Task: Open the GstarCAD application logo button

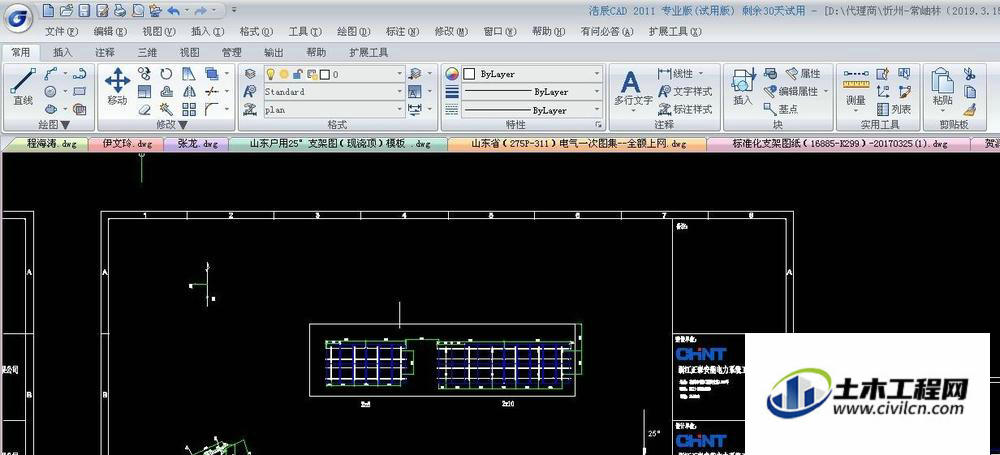Action: (x=19, y=17)
